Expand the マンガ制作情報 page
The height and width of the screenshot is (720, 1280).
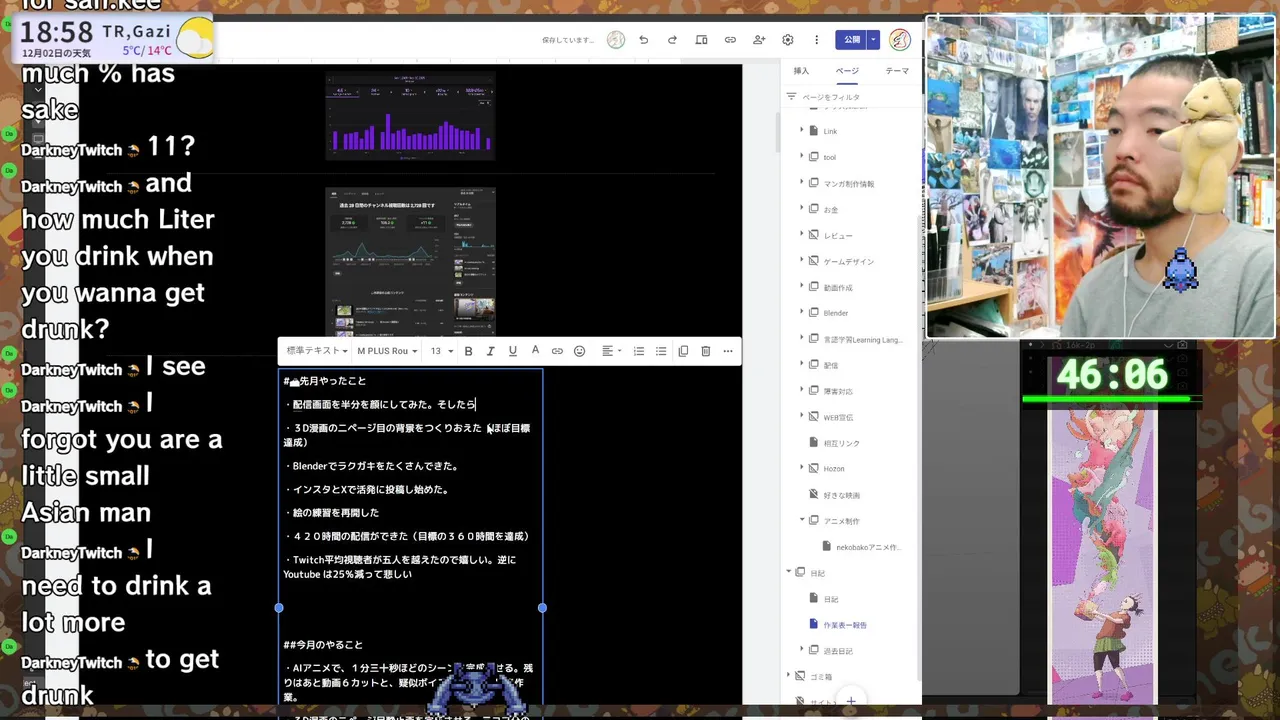[801, 183]
